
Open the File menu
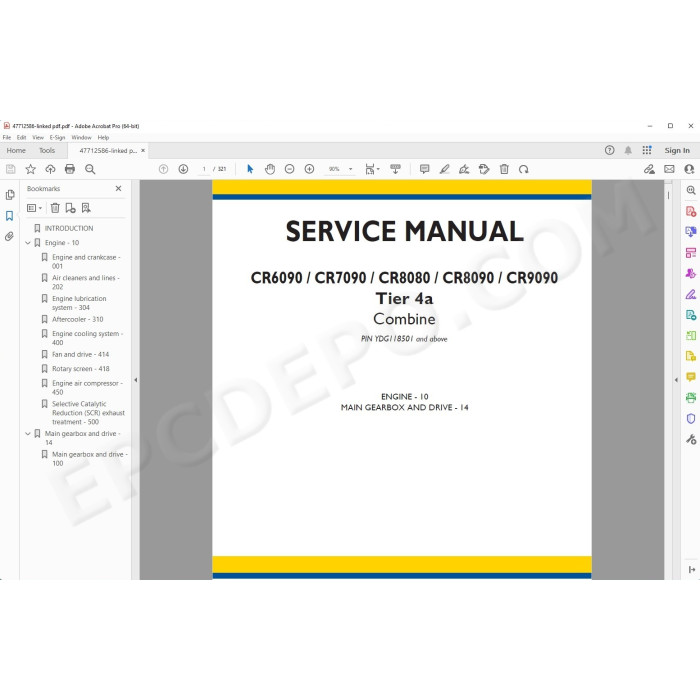(7, 138)
